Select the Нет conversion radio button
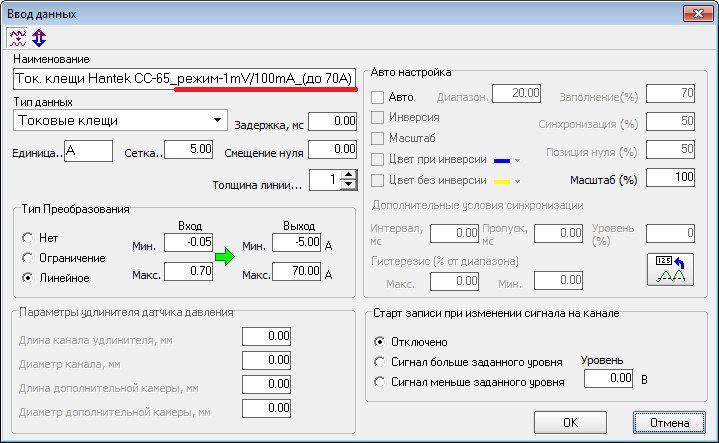Viewport: 719px width, 443px height. coord(28,238)
